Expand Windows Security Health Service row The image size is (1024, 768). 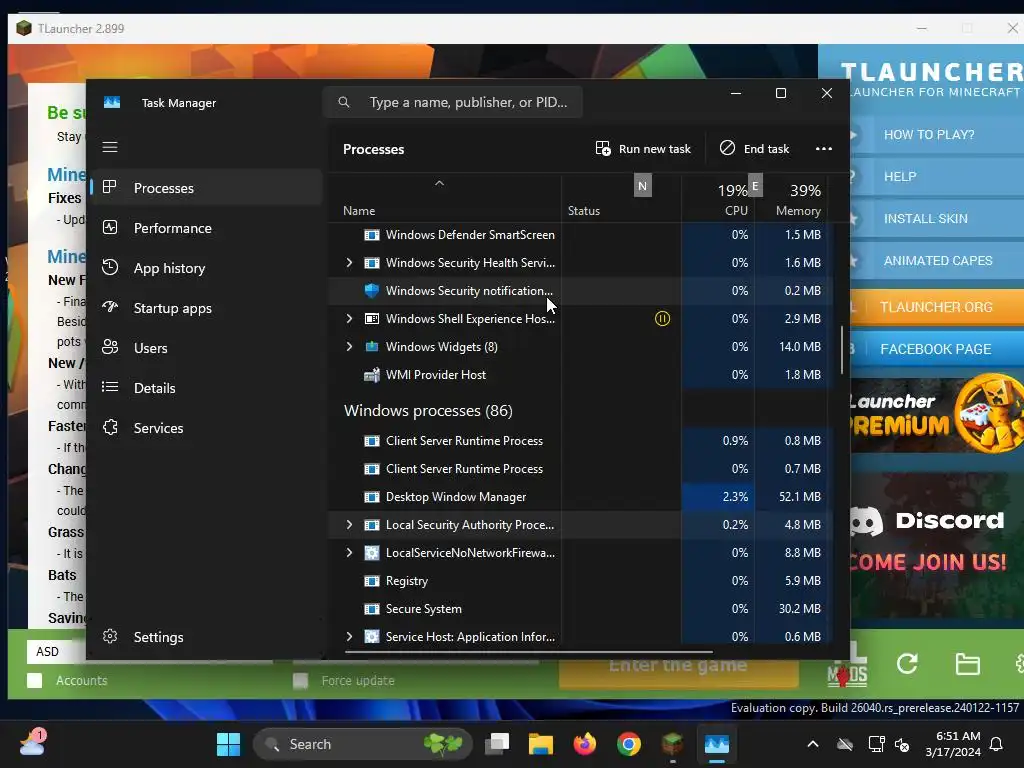[x=349, y=263]
